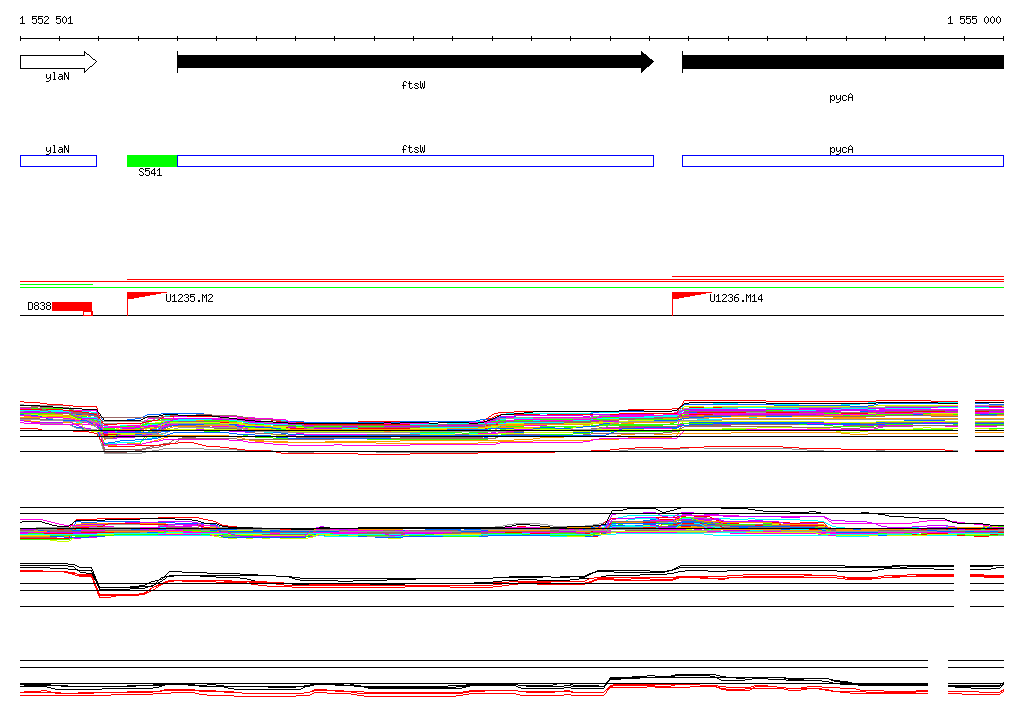Click the D838 text label
Image resolution: width=1024 pixels, height=714 pixels.
39,306
